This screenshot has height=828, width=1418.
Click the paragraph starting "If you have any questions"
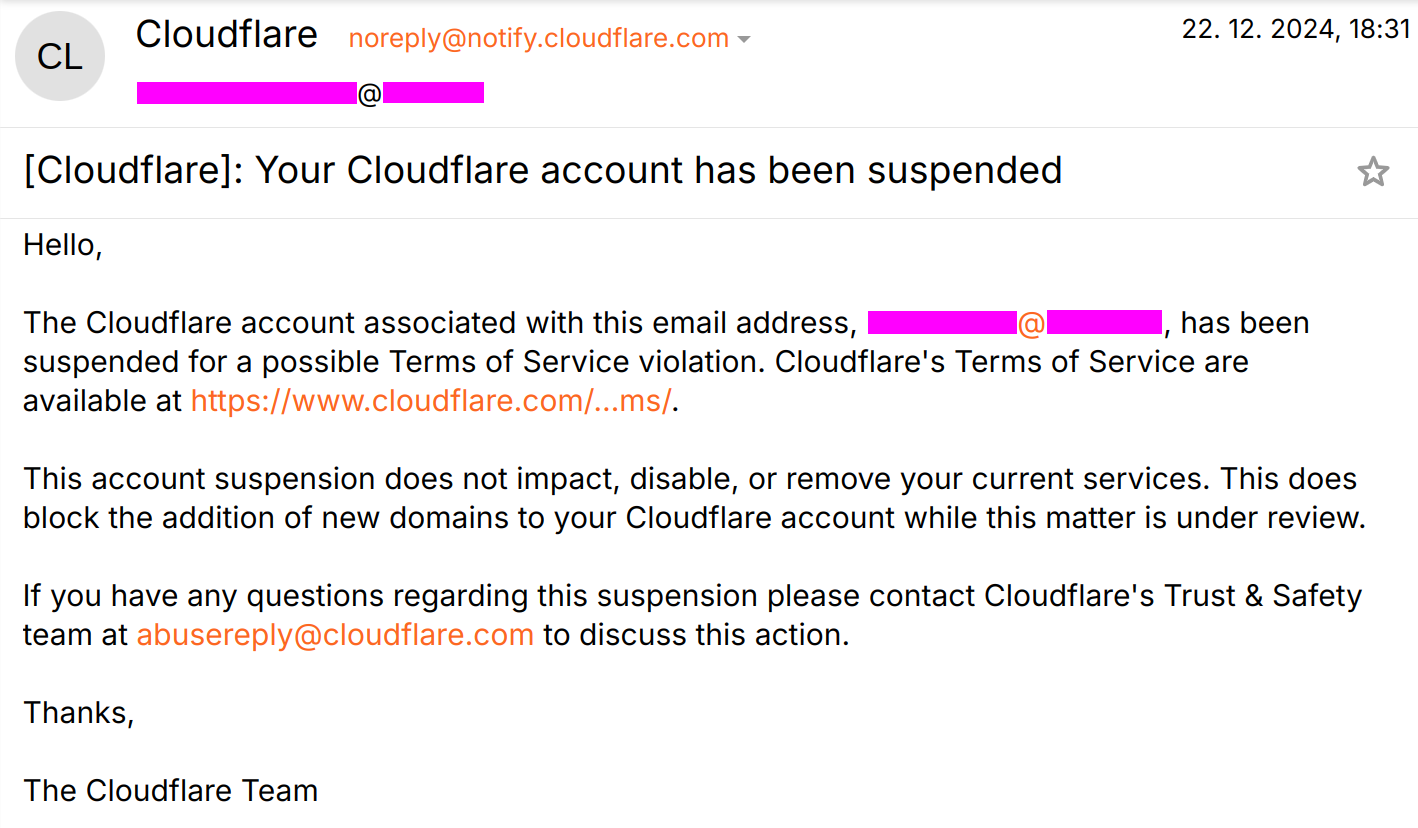pyautogui.click(x=692, y=615)
